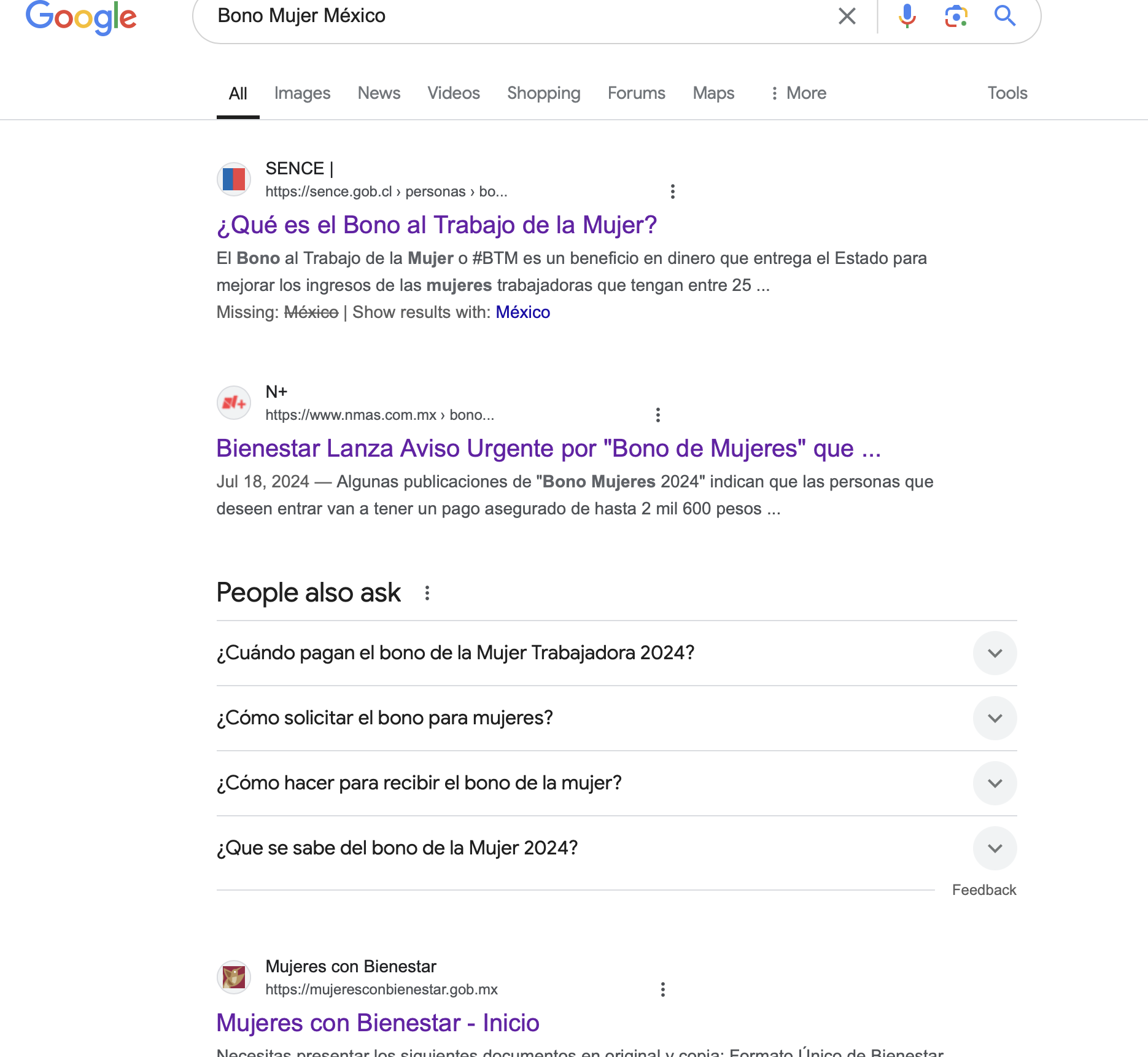Click the magnifying glass search icon
Viewport: 1148px width, 1057px height.
pyautogui.click(x=1004, y=16)
